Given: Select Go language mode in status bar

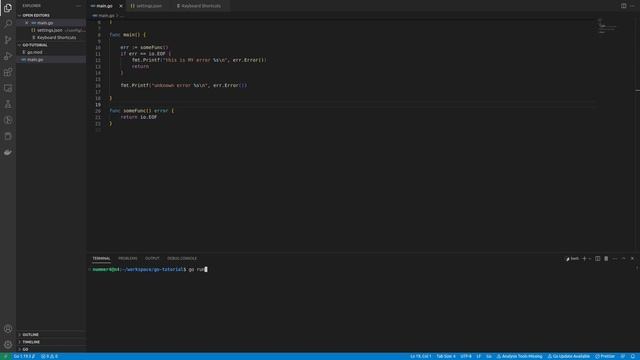Looking at the screenshot, I should click(489, 356).
